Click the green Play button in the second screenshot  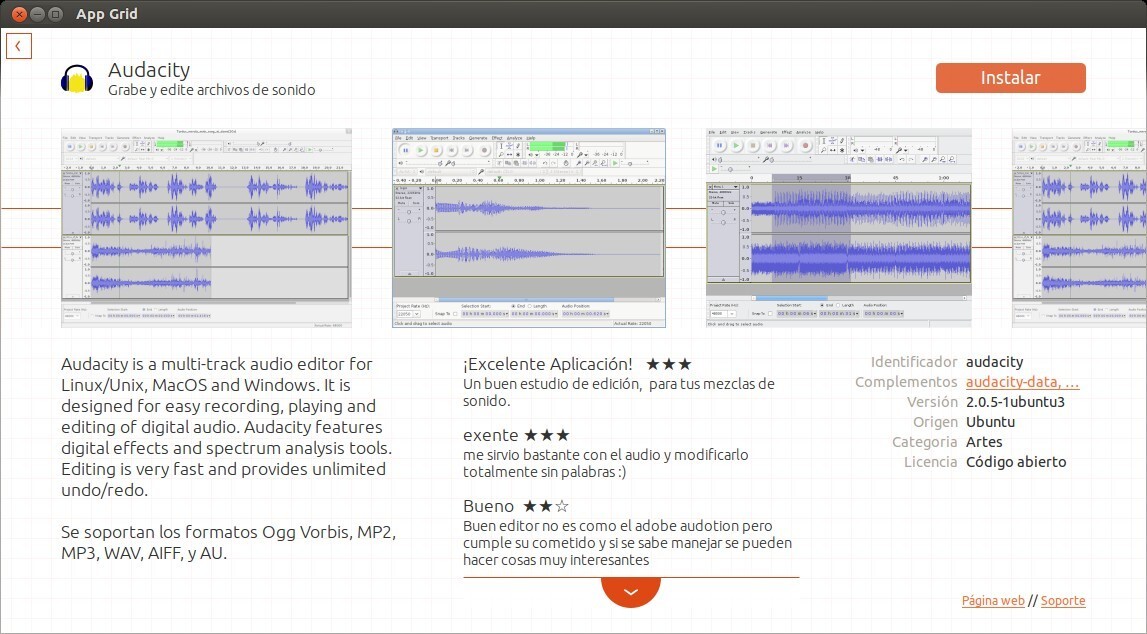click(421, 149)
